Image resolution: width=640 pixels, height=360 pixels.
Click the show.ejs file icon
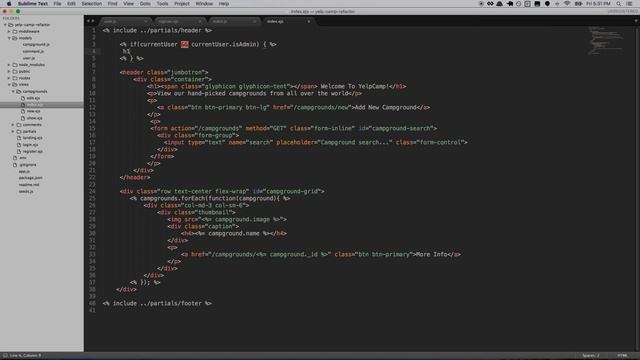[23, 118]
